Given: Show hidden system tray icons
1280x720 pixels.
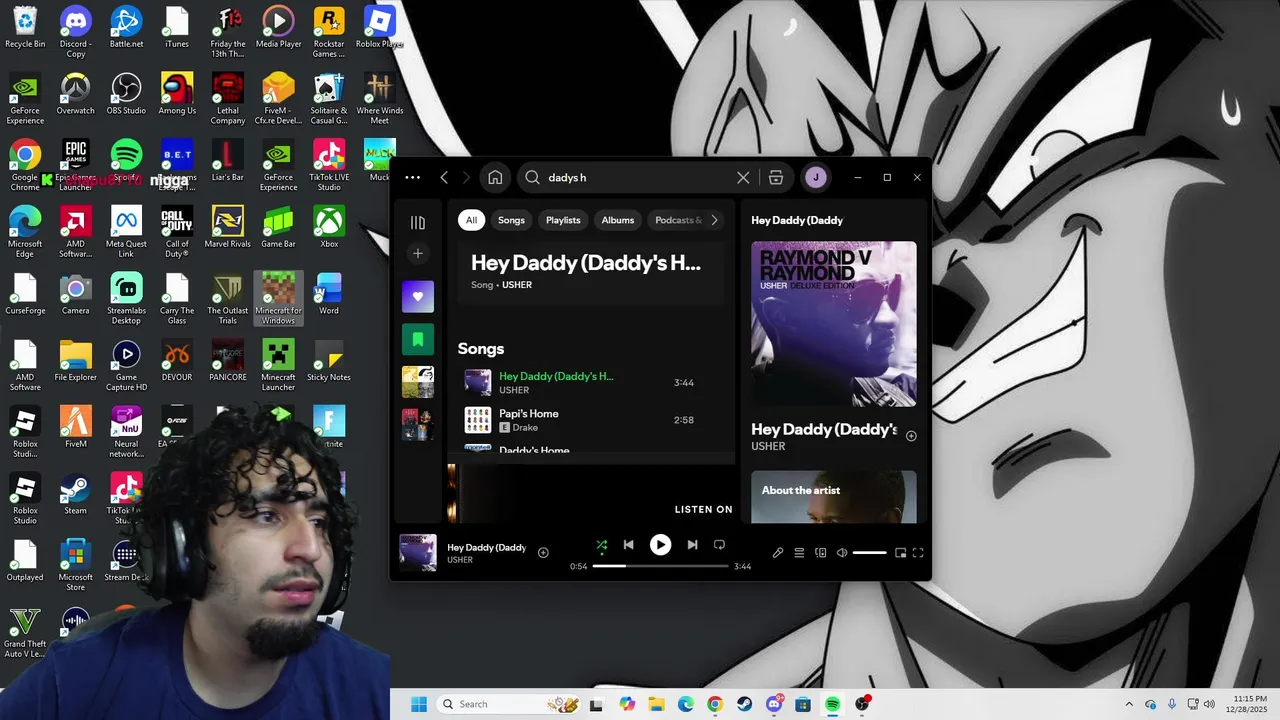Looking at the screenshot, I should (x=1129, y=704).
